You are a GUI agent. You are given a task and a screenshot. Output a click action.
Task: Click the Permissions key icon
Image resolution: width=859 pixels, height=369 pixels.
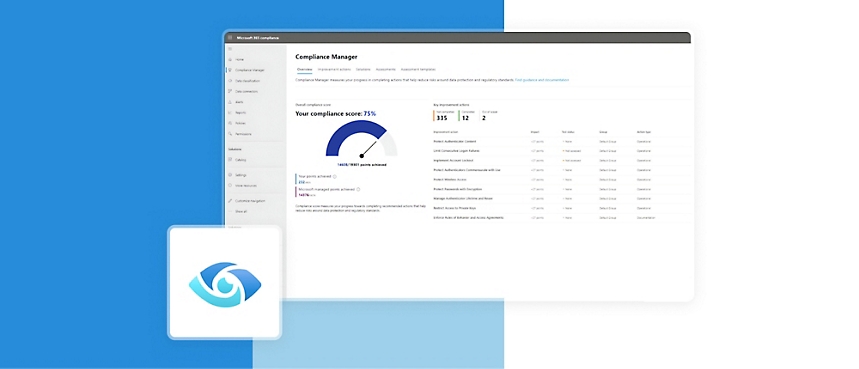pyautogui.click(x=230, y=134)
